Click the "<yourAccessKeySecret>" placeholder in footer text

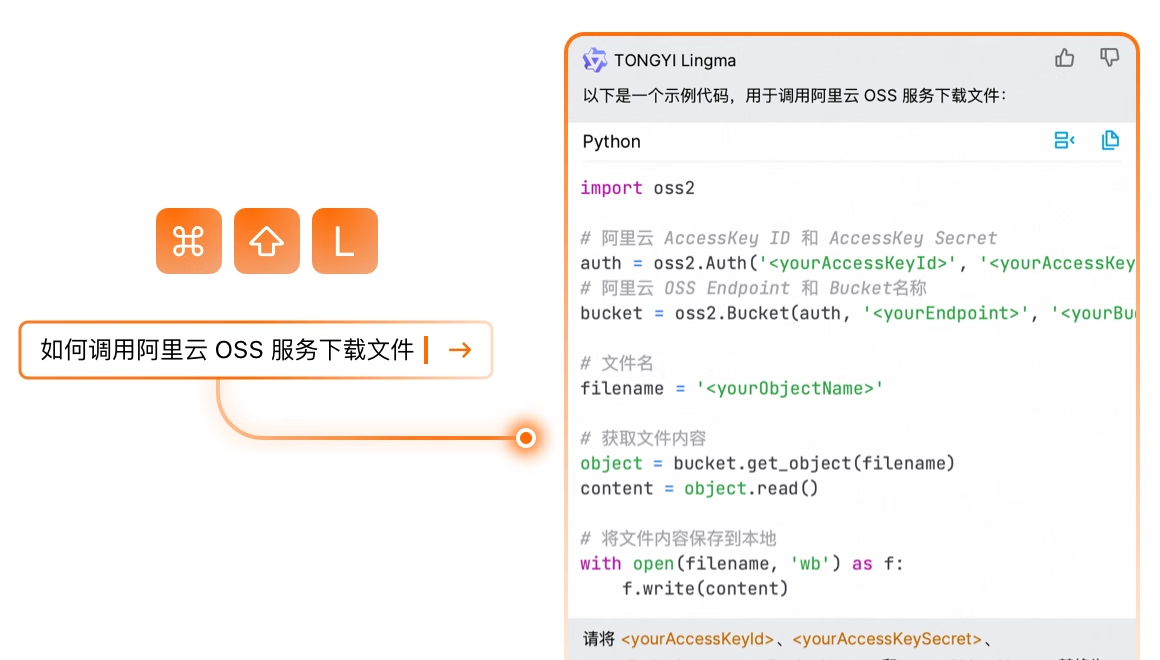[x=887, y=639]
